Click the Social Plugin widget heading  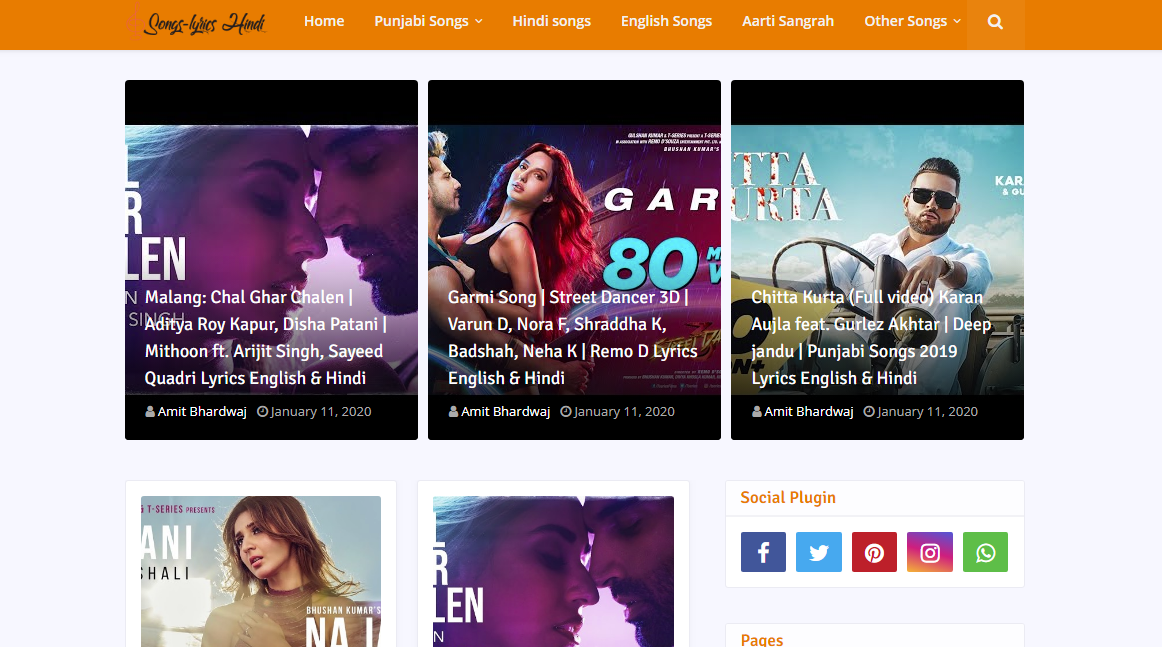pyautogui.click(x=788, y=497)
